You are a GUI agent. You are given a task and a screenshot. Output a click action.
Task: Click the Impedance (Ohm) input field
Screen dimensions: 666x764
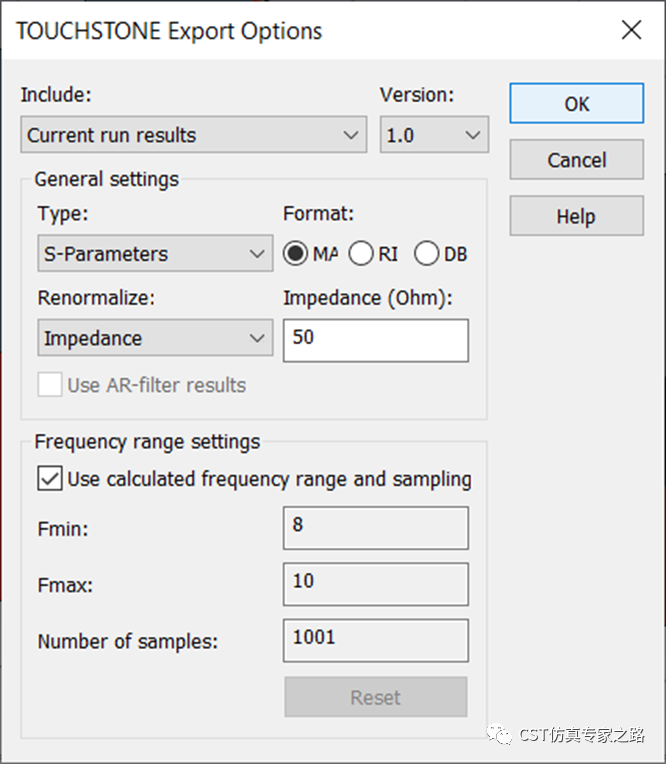tap(376, 341)
